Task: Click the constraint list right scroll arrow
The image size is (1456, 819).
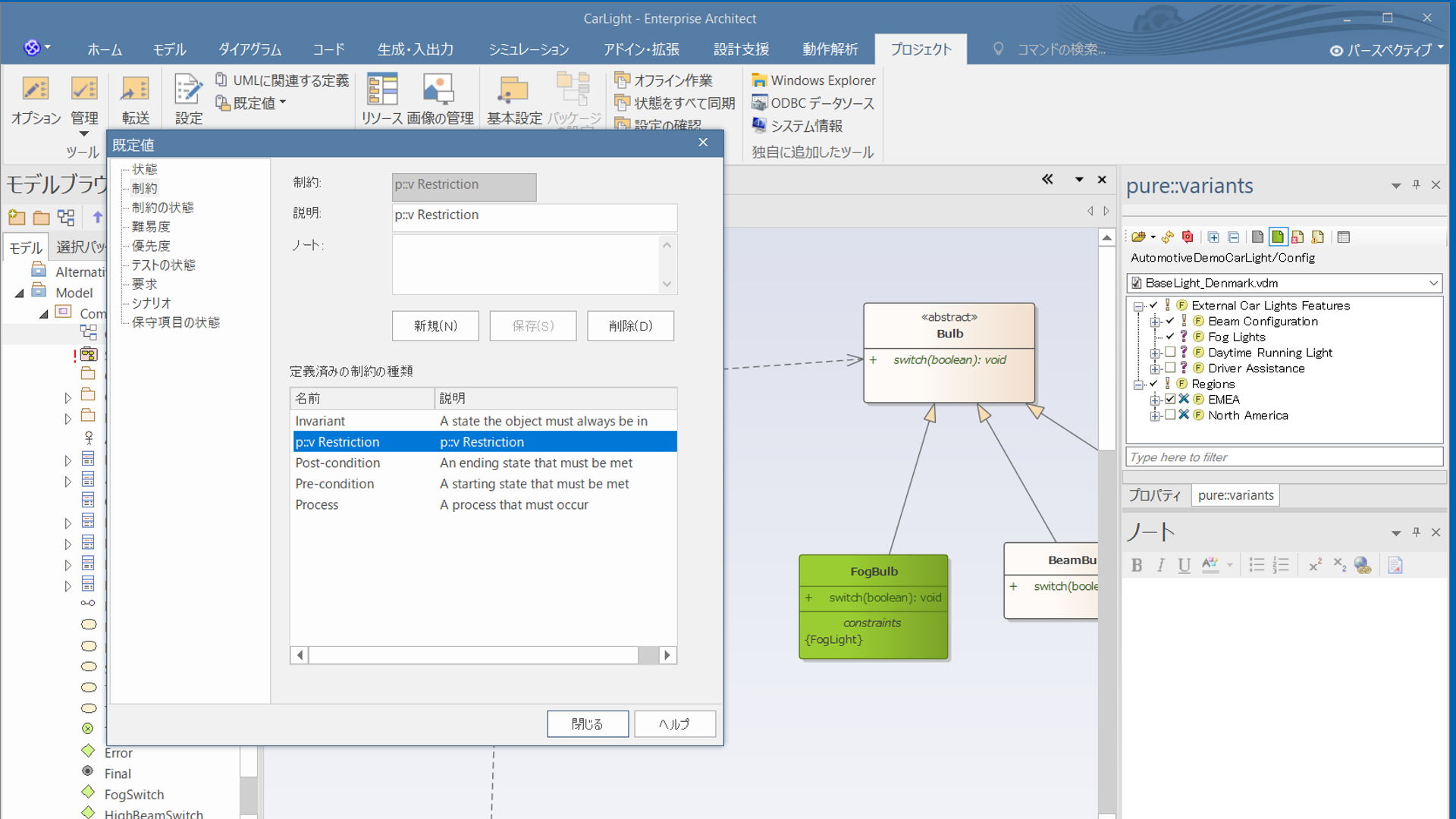Action: tap(667, 655)
